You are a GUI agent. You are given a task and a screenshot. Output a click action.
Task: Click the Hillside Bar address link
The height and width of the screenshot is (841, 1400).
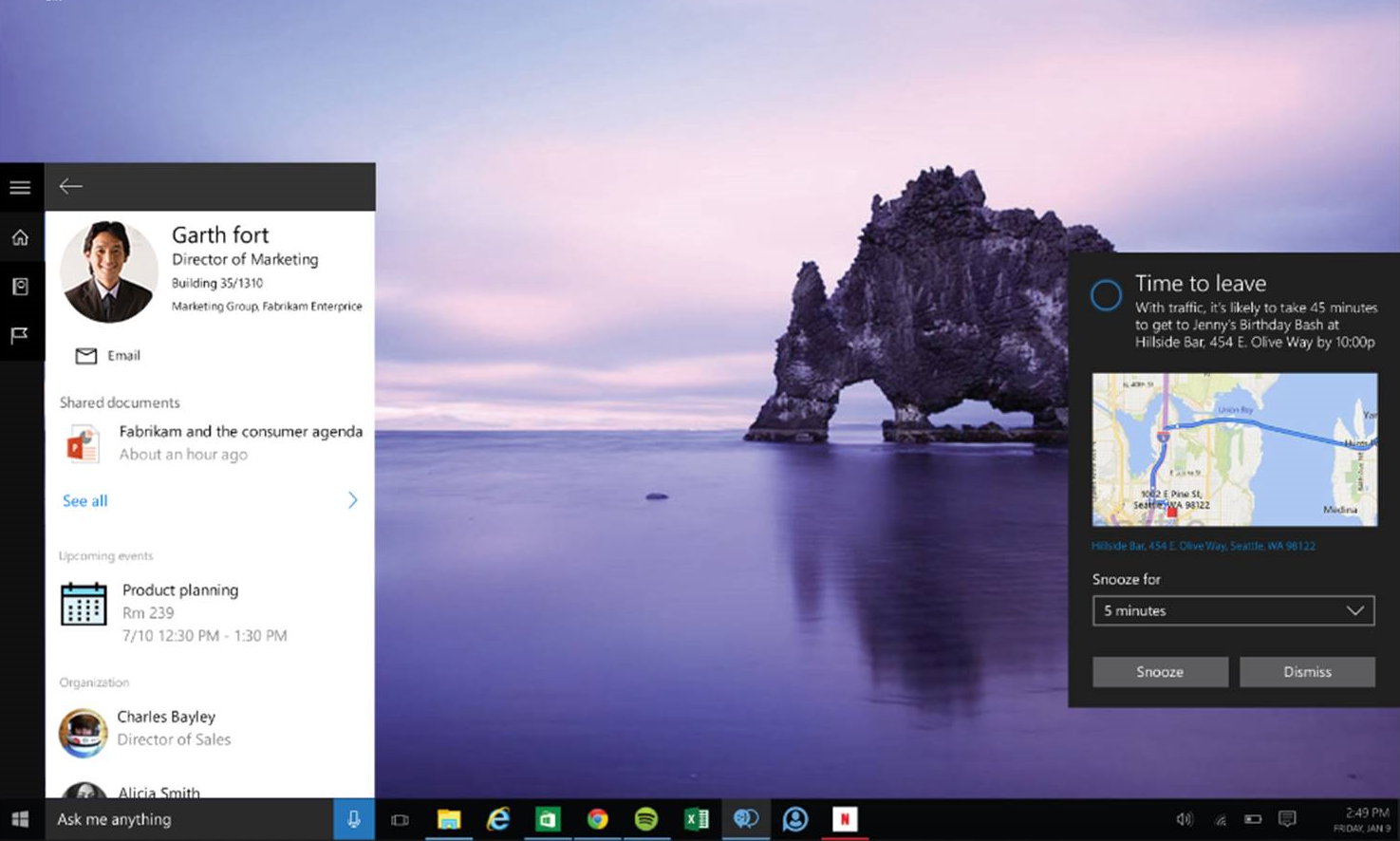(x=1203, y=546)
